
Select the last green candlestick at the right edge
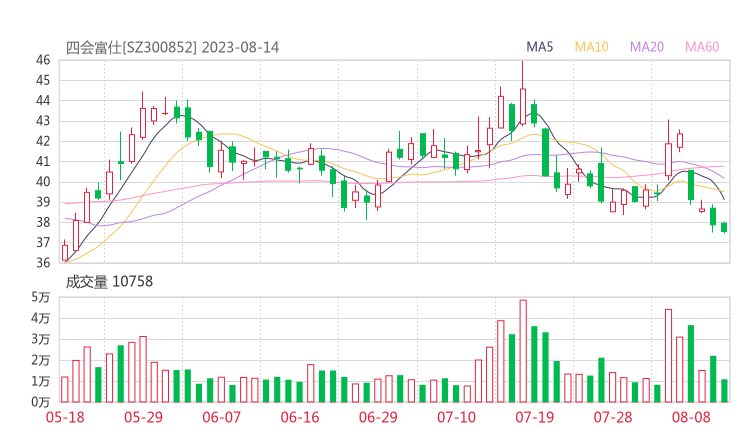724,227
